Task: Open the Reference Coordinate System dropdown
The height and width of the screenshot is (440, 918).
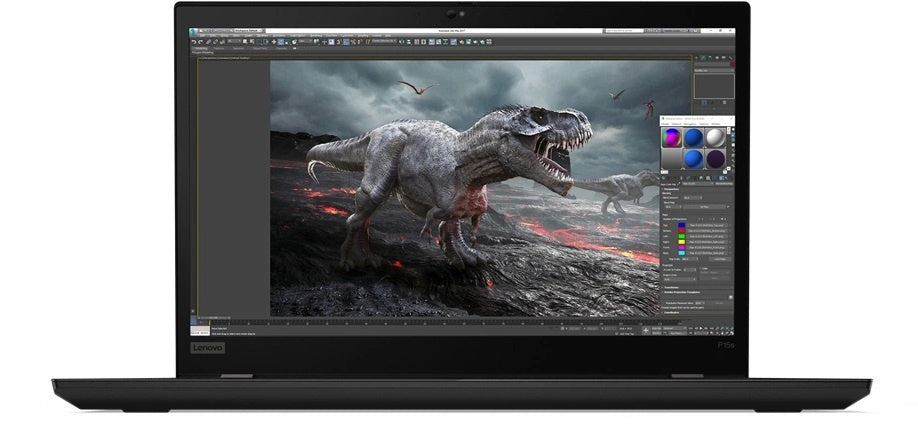Action: (x=305, y=42)
